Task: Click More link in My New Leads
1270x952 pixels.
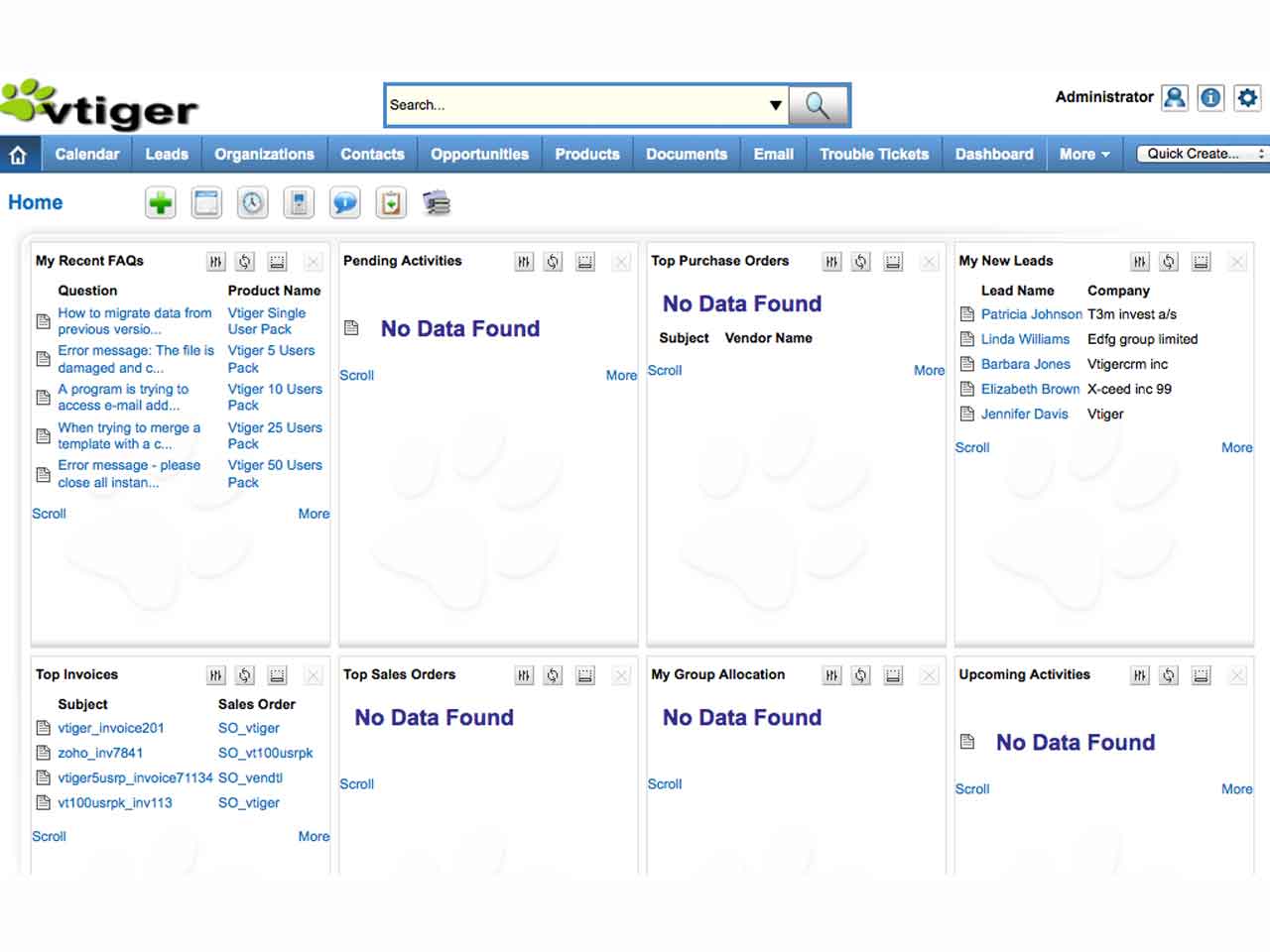Action: [1236, 447]
